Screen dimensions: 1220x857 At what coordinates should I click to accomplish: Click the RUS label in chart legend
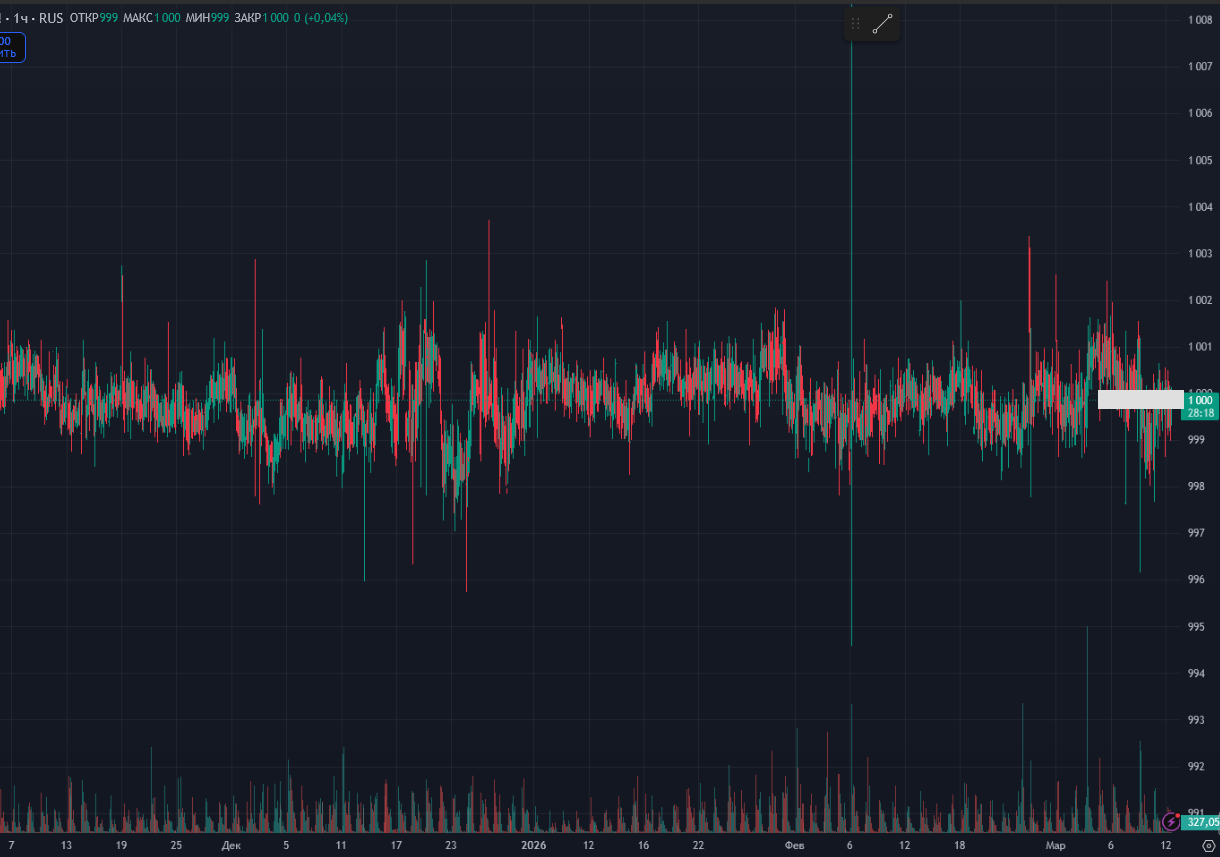tap(51, 18)
